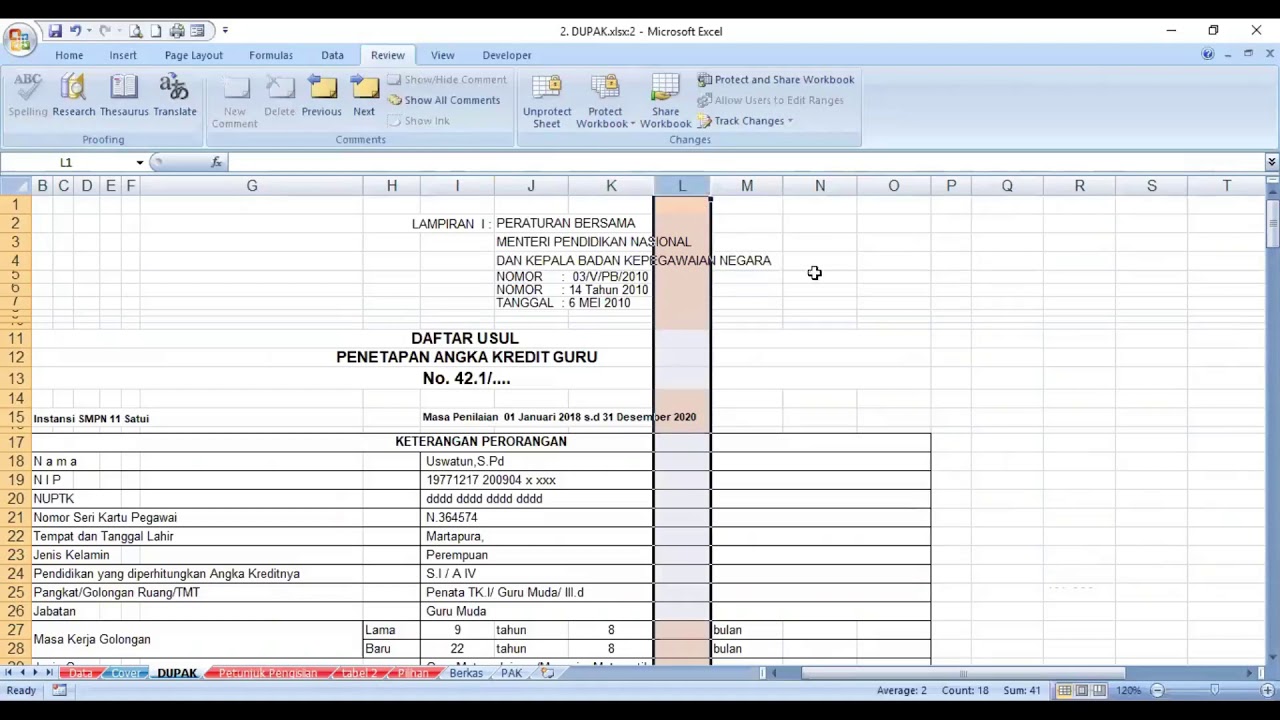This screenshot has height=720, width=1280.
Task: Switch to Normal view in status bar
Action: [x=1065, y=690]
